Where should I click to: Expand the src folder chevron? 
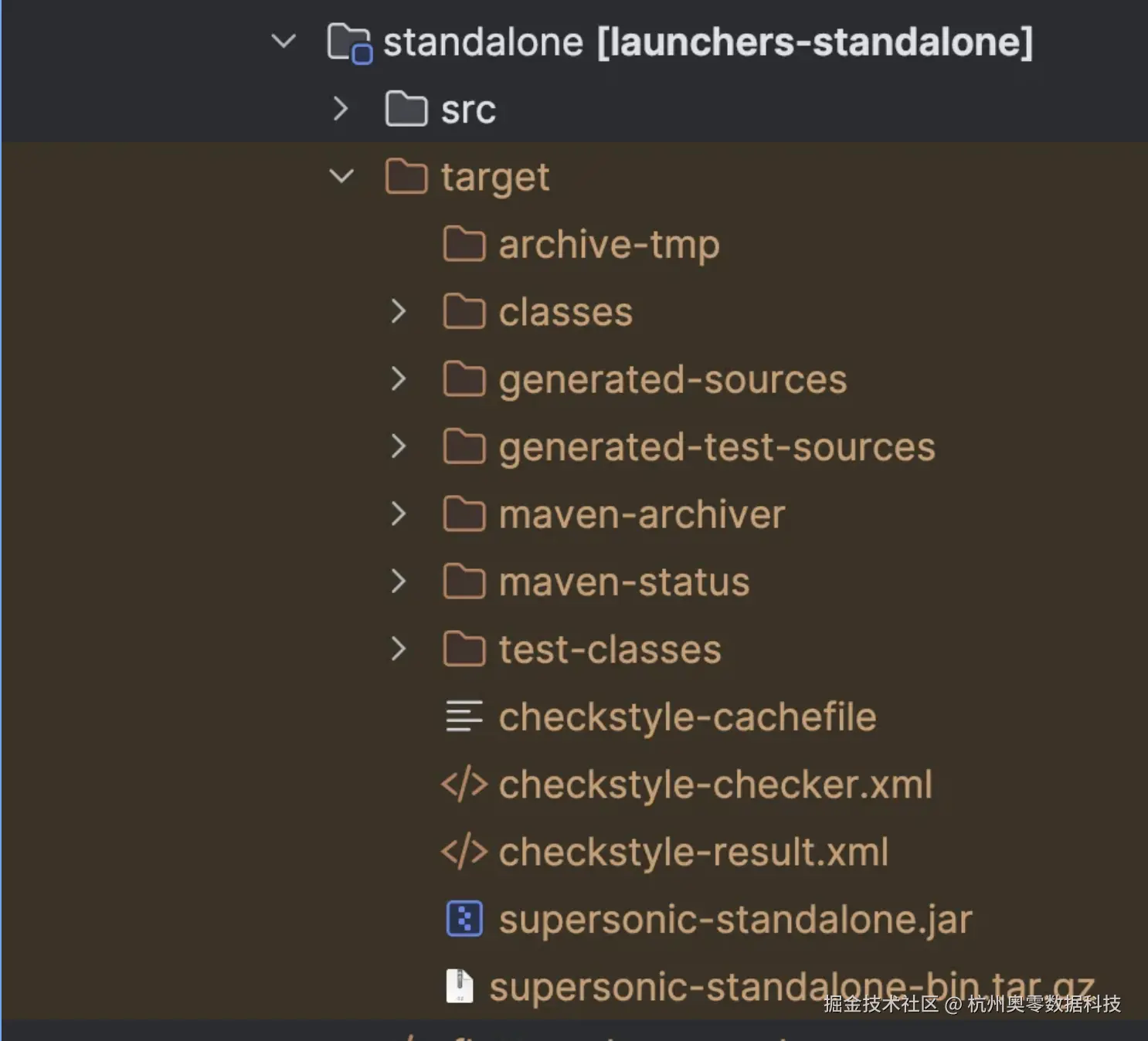point(341,109)
